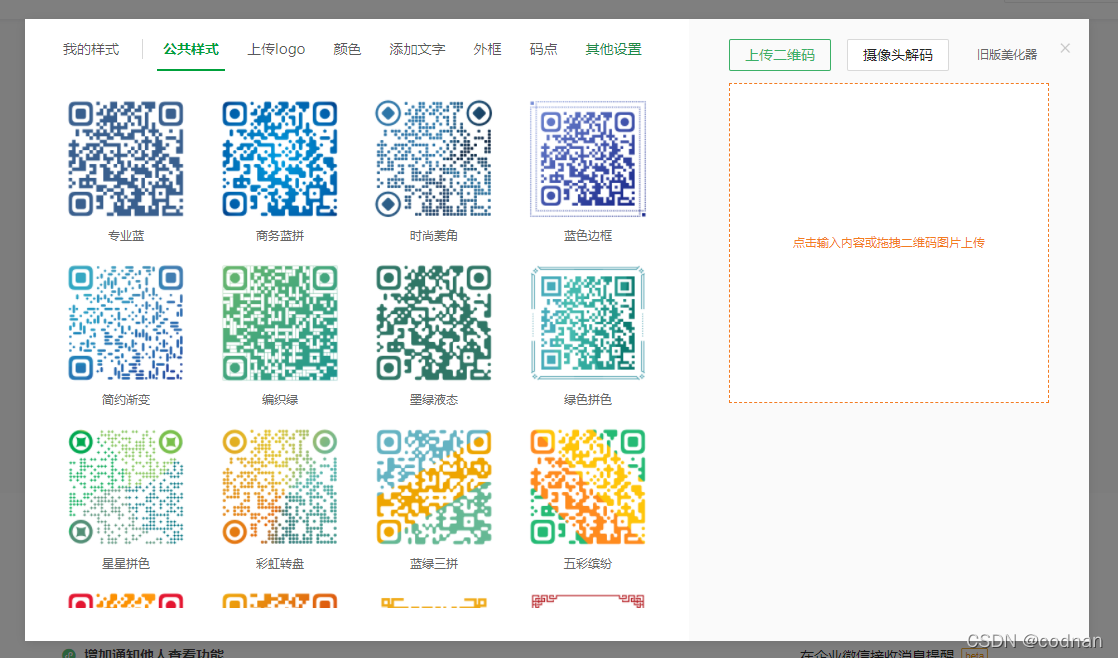1118x658 pixels.
Task: Click the 墨绿液态 style label
Action: tap(434, 400)
